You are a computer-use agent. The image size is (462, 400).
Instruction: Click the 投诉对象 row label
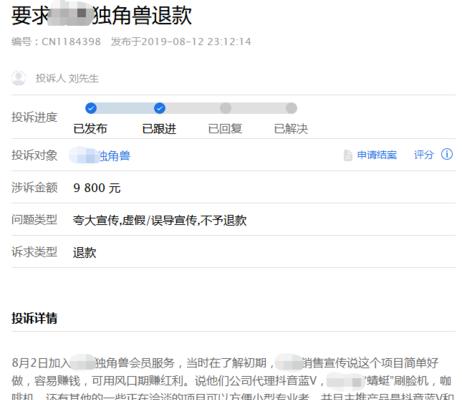34,155
